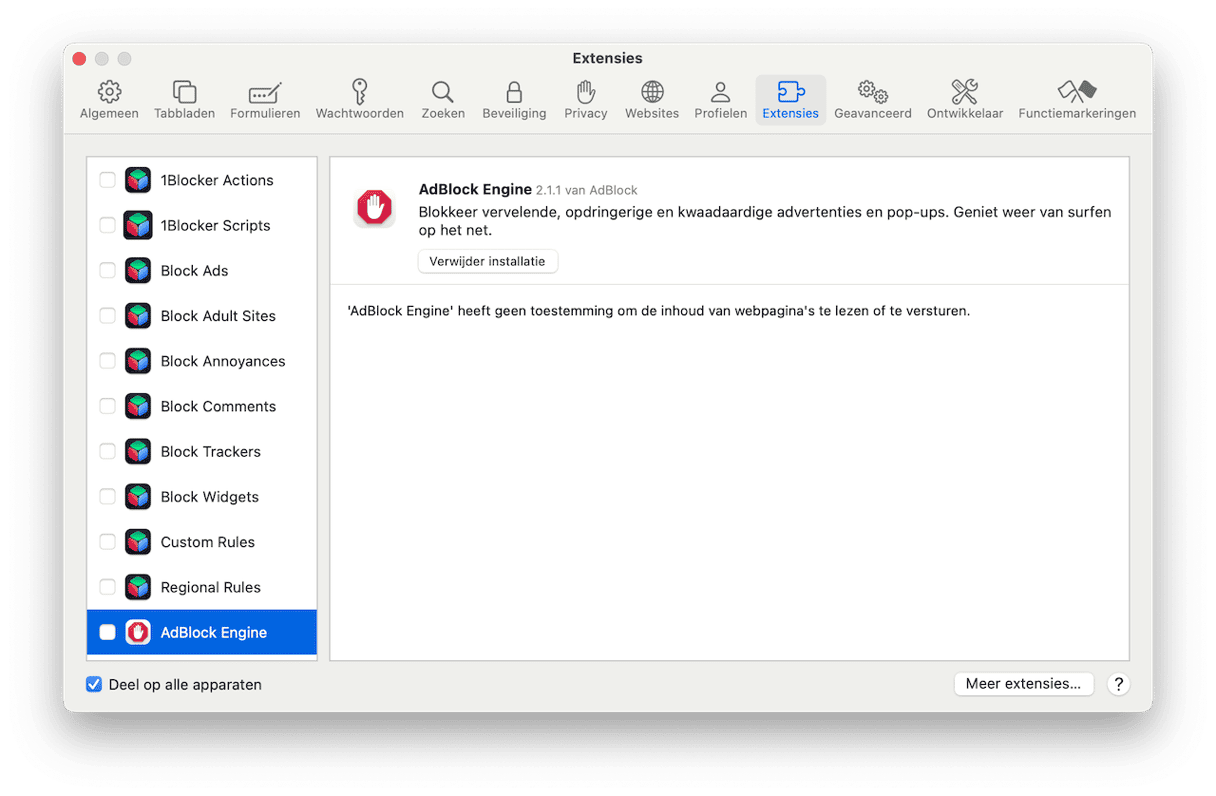The height and width of the screenshot is (796, 1216).
Task: Click the Regional Rules extension icon
Action: (138, 587)
